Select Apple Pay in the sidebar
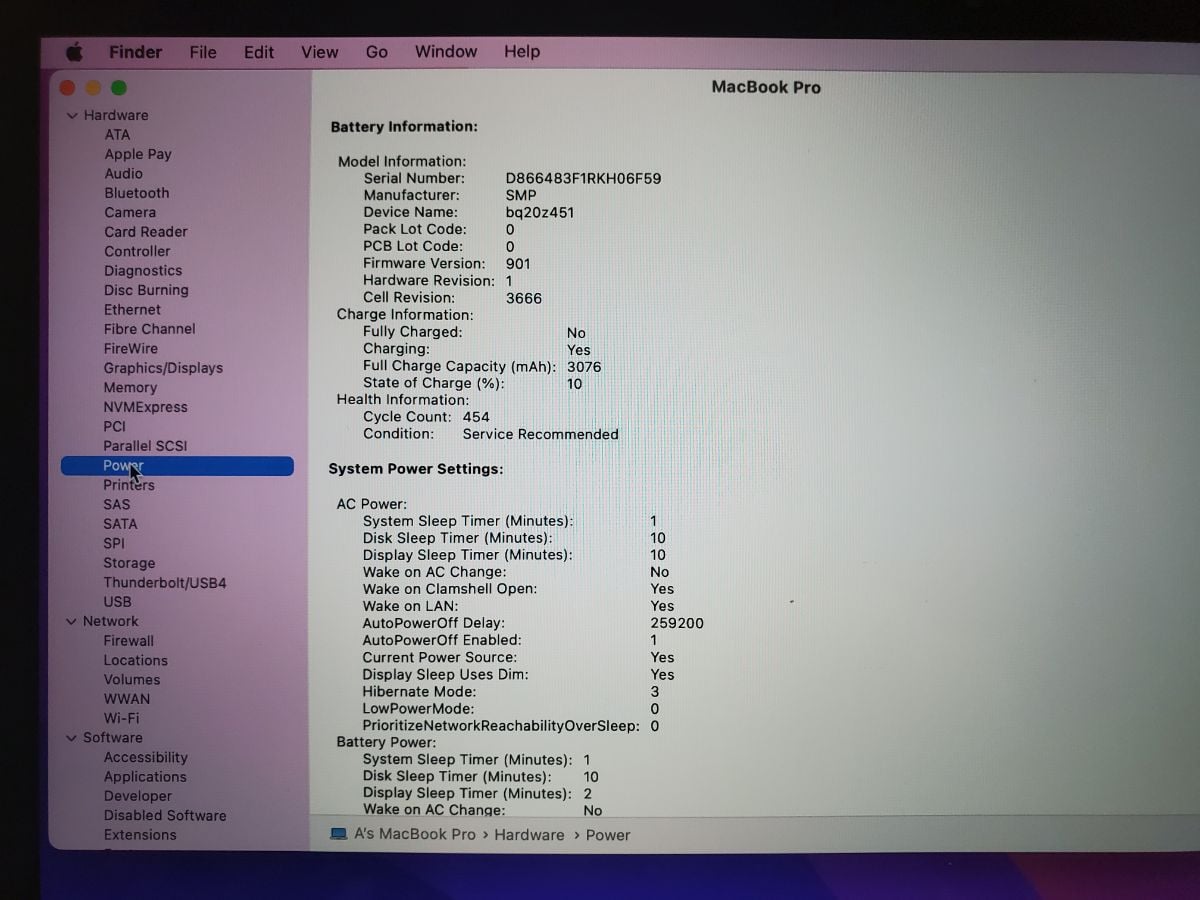This screenshot has width=1200, height=900. 138,154
